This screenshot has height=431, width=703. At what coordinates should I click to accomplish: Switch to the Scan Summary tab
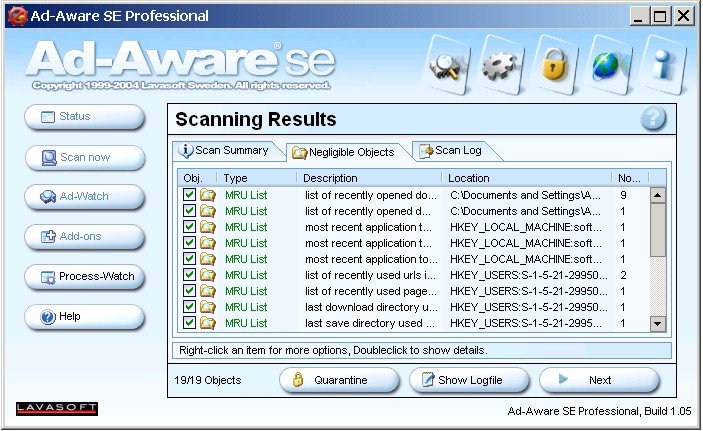coord(228,151)
